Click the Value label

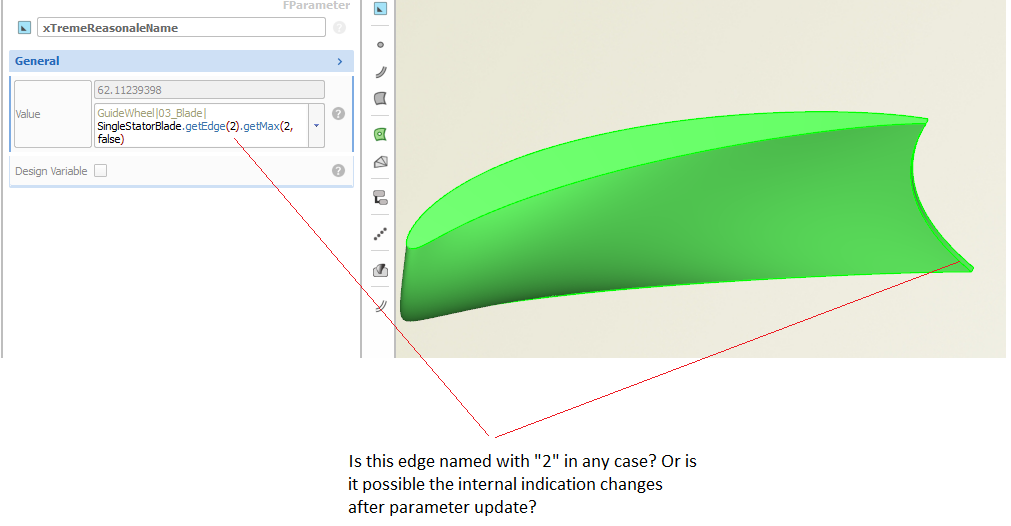(28, 114)
